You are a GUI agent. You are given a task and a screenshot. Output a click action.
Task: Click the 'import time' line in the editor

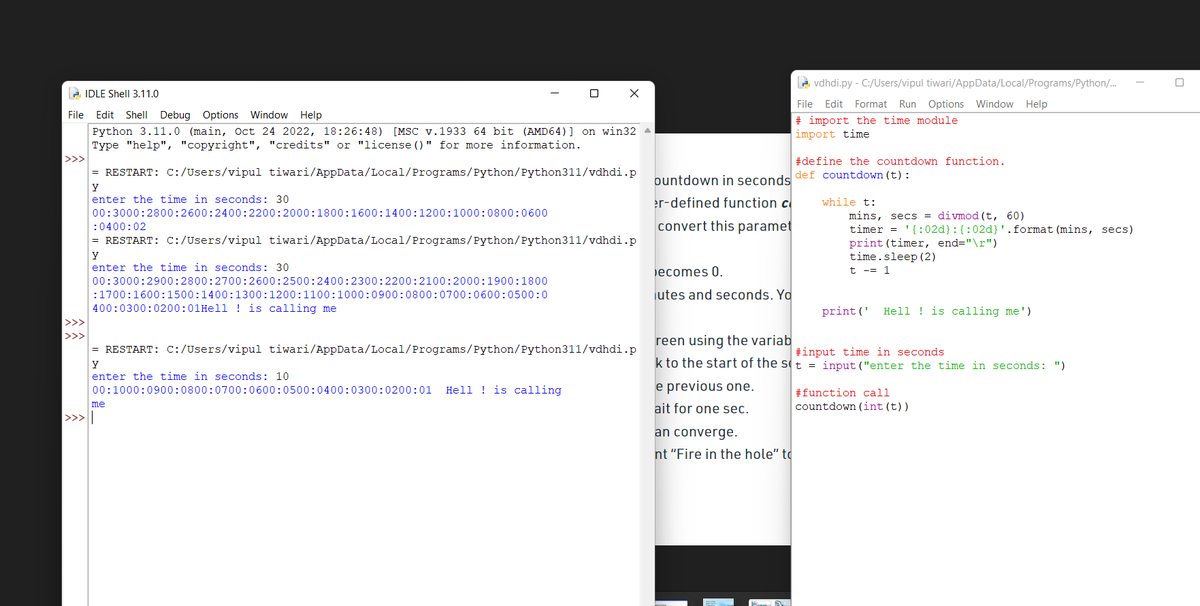(x=832, y=134)
